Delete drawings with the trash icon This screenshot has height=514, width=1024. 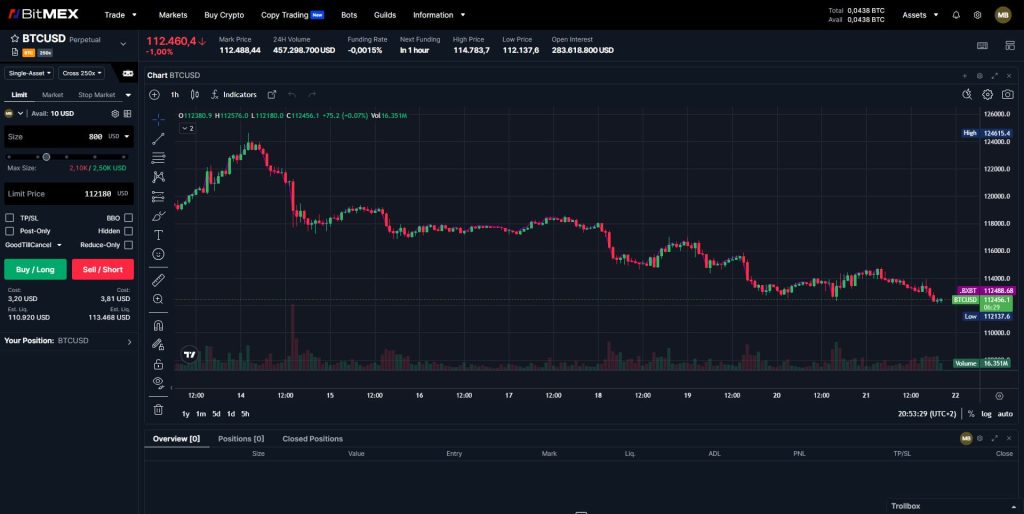[158, 409]
